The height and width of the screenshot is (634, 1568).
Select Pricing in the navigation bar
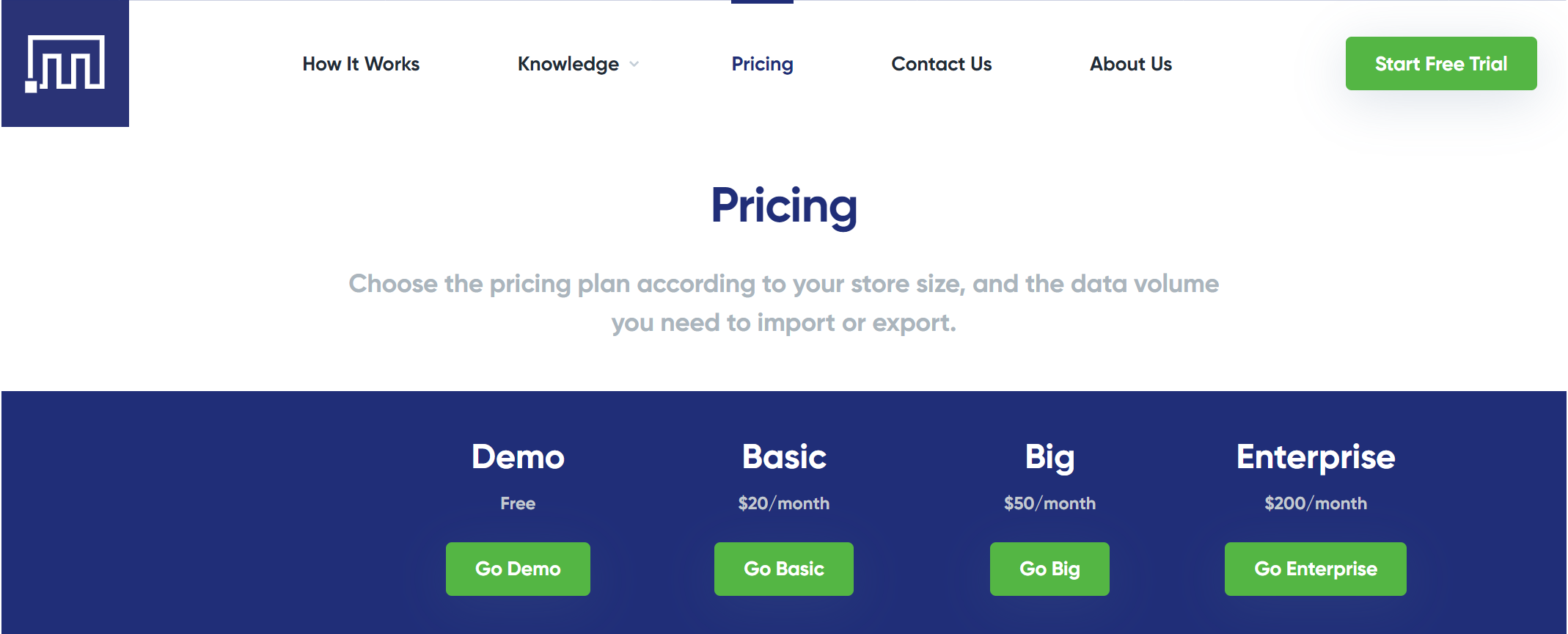click(x=762, y=64)
